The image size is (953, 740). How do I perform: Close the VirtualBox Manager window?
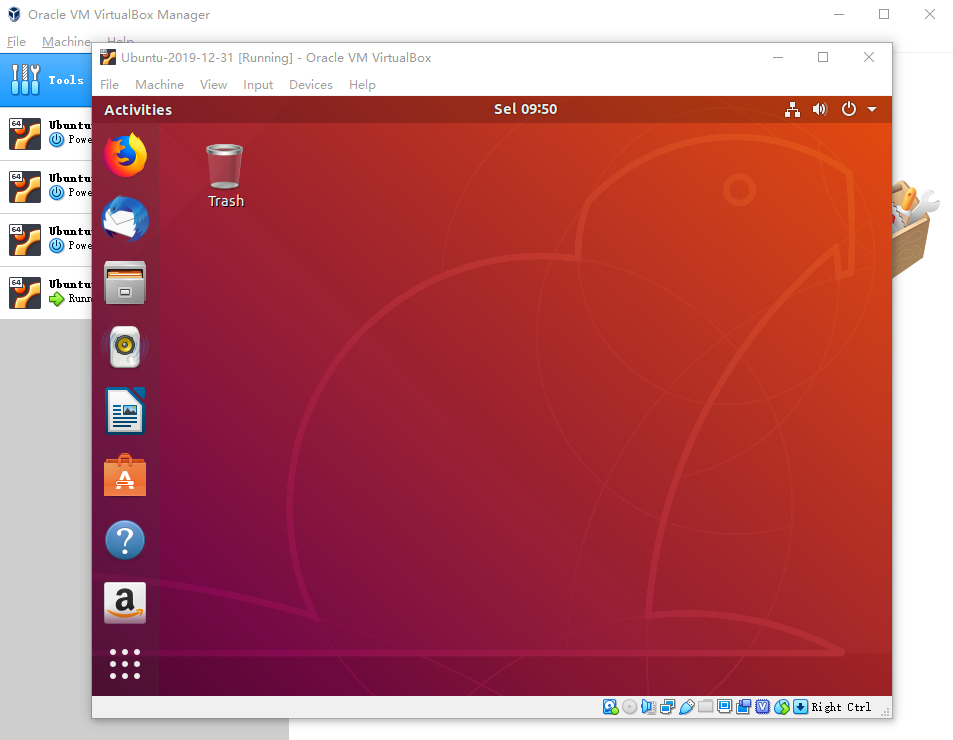click(930, 14)
